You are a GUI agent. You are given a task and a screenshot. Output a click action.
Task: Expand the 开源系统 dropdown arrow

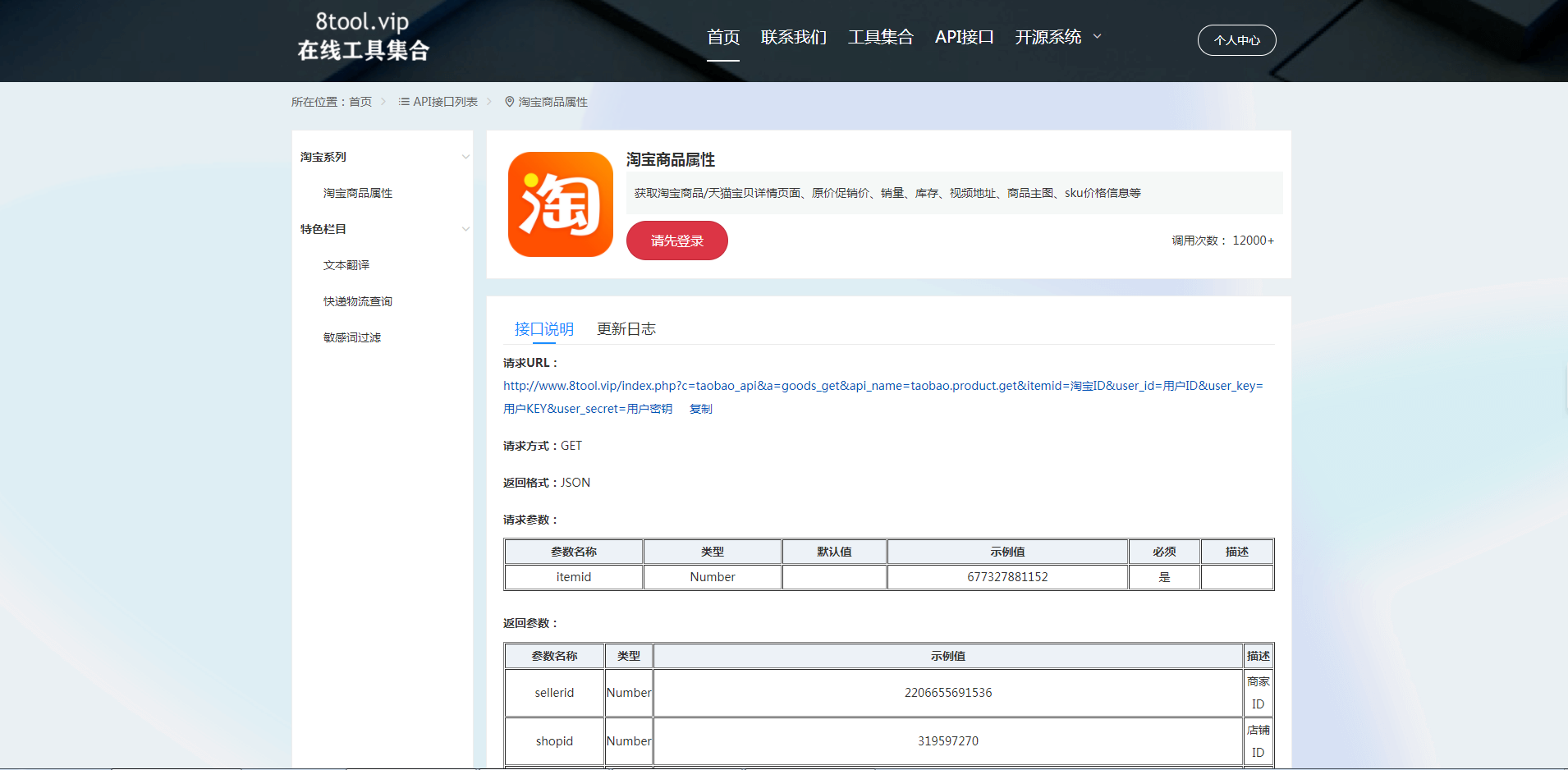(x=1097, y=37)
